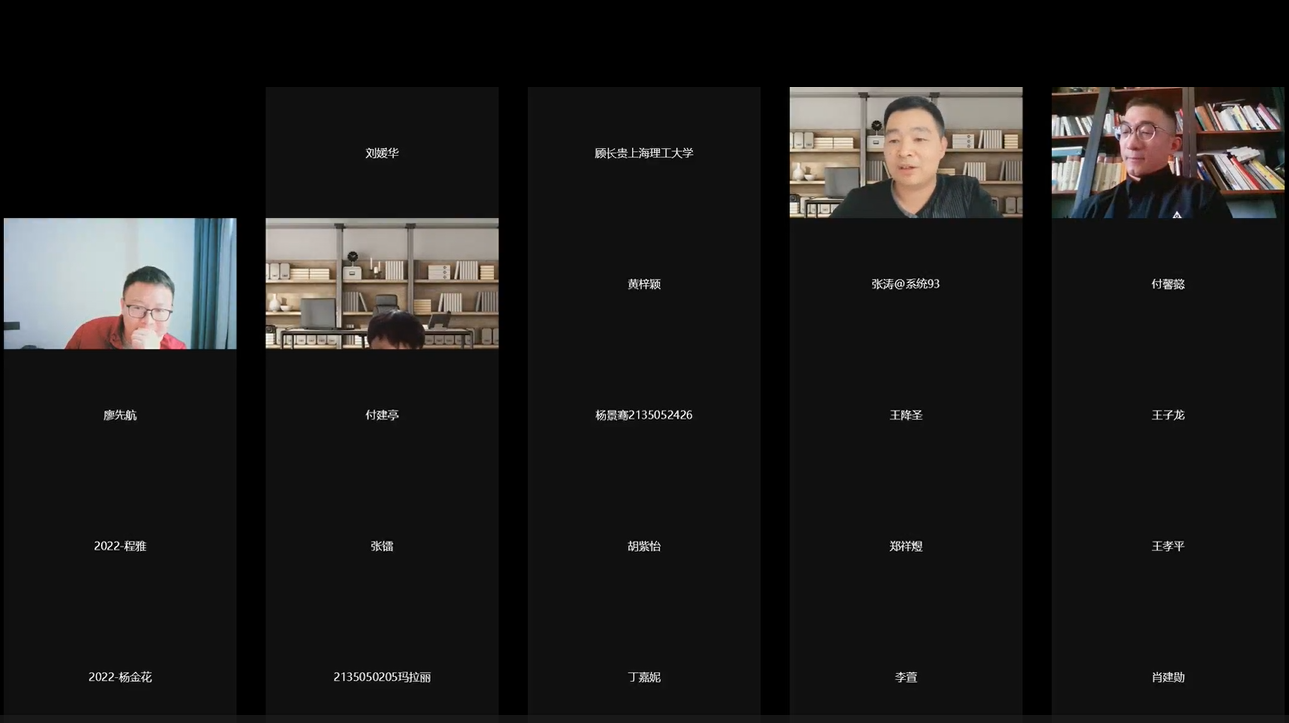The width and height of the screenshot is (1289, 723).
Task: Click participant tile labeled 黄梓颖
Action: (x=644, y=284)
